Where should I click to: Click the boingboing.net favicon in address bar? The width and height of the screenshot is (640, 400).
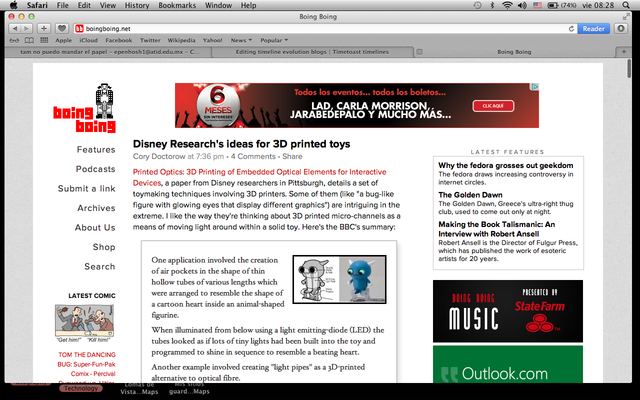tap(79, 29)
